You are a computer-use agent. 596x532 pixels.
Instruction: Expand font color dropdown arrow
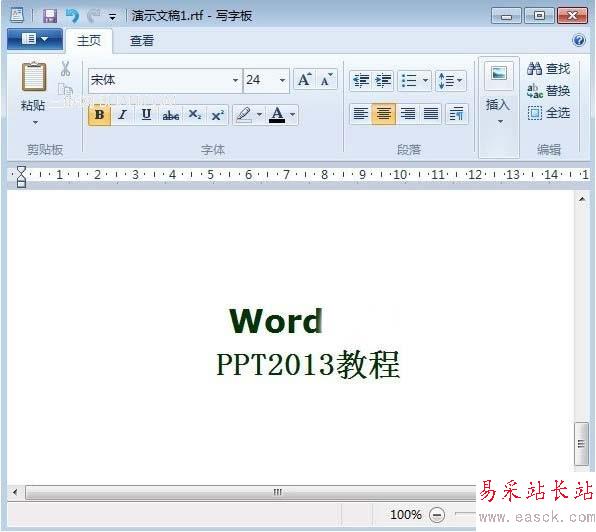click(292, 114)
